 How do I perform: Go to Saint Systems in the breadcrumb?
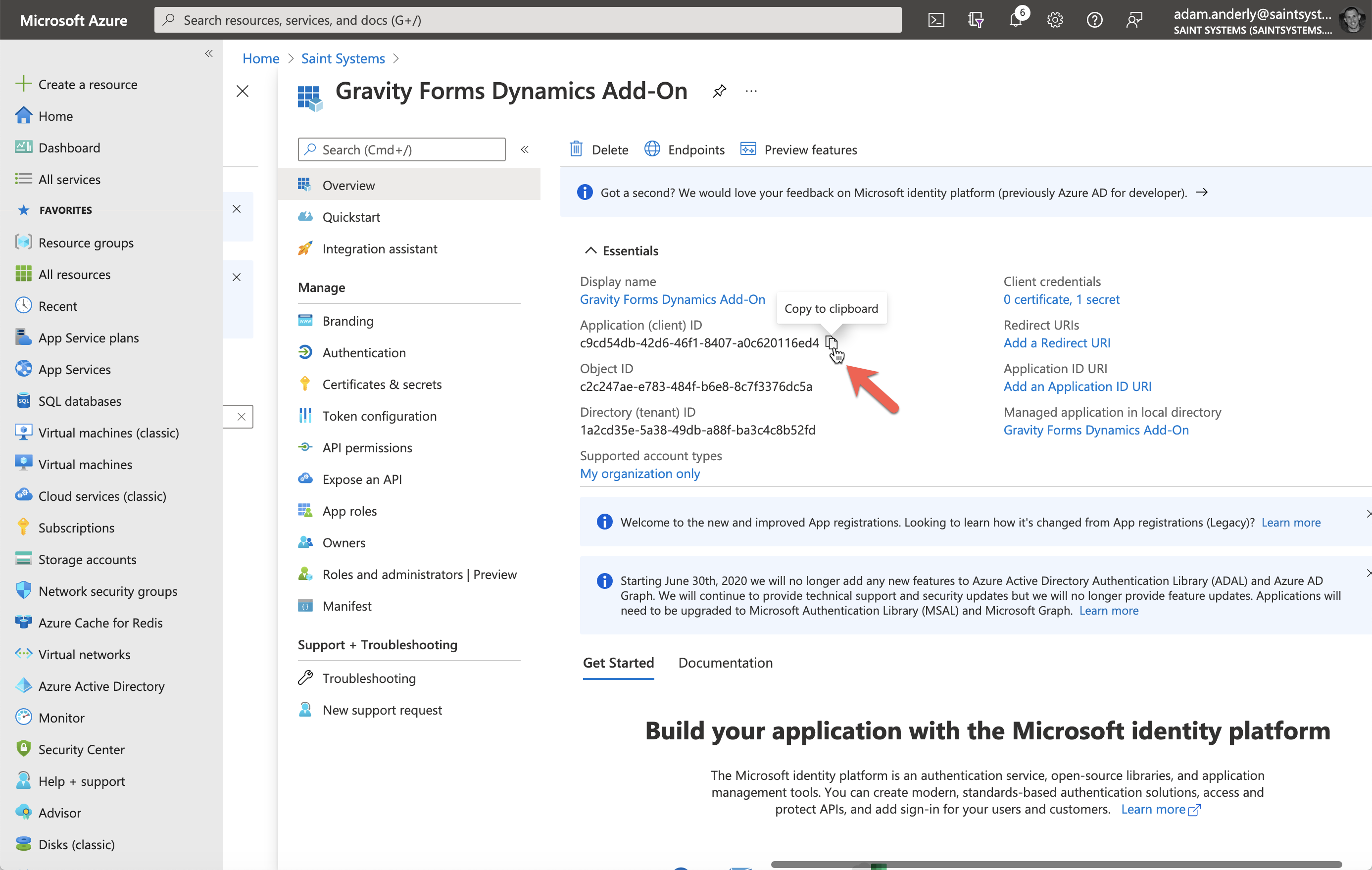(343, 58)
